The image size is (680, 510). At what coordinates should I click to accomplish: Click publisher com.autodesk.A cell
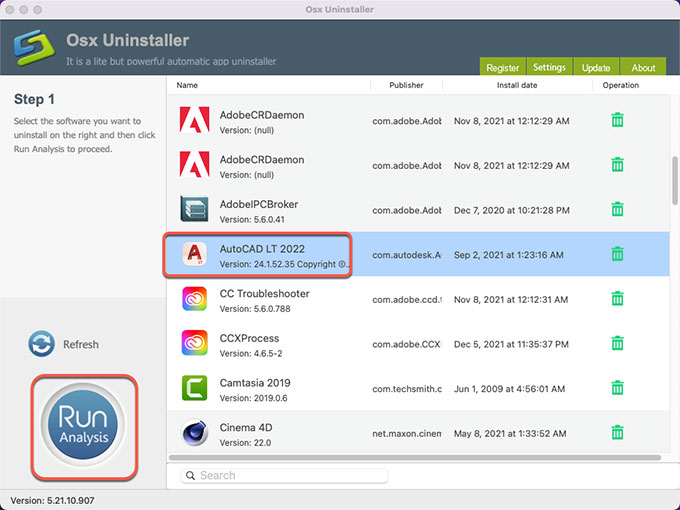point(406,255)
